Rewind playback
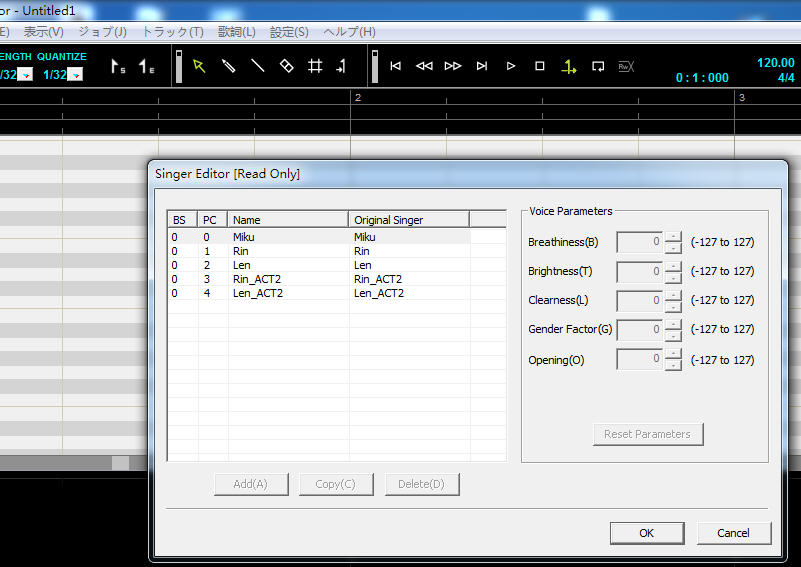This screenshot has width=801, height=567. [x=424, y=66]
